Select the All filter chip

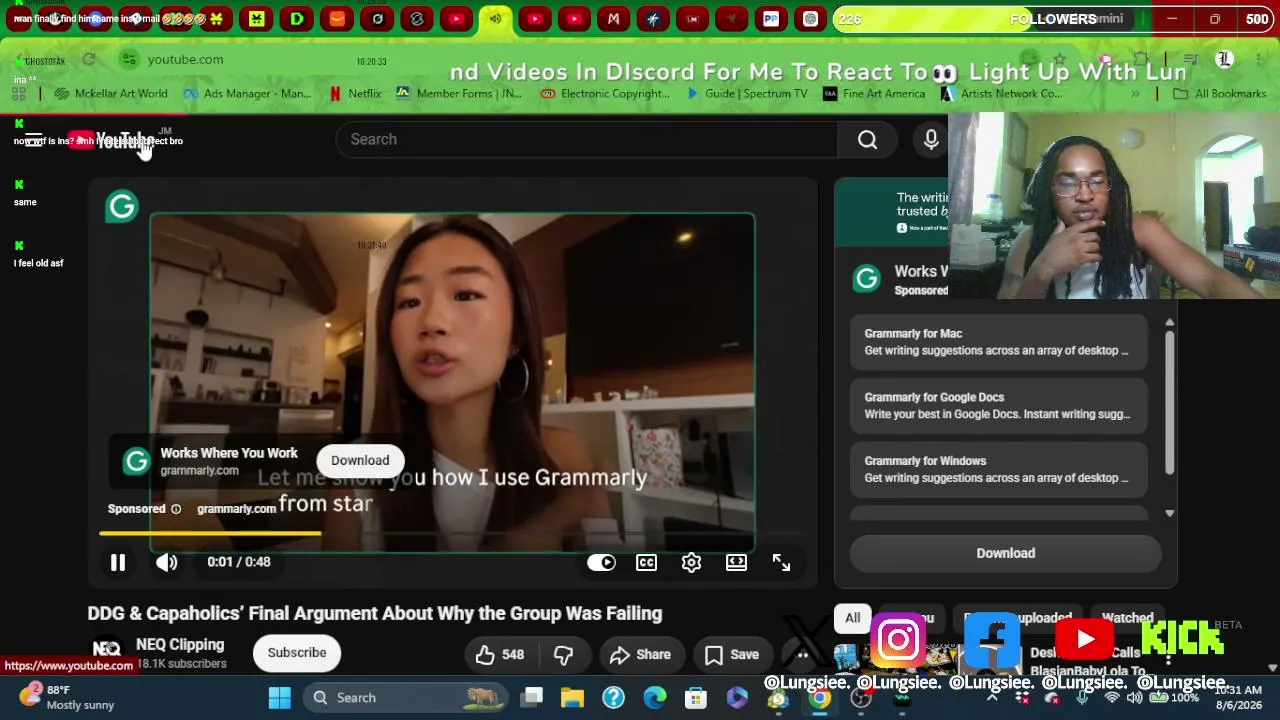pyautogui.click(x=852, y=618)
